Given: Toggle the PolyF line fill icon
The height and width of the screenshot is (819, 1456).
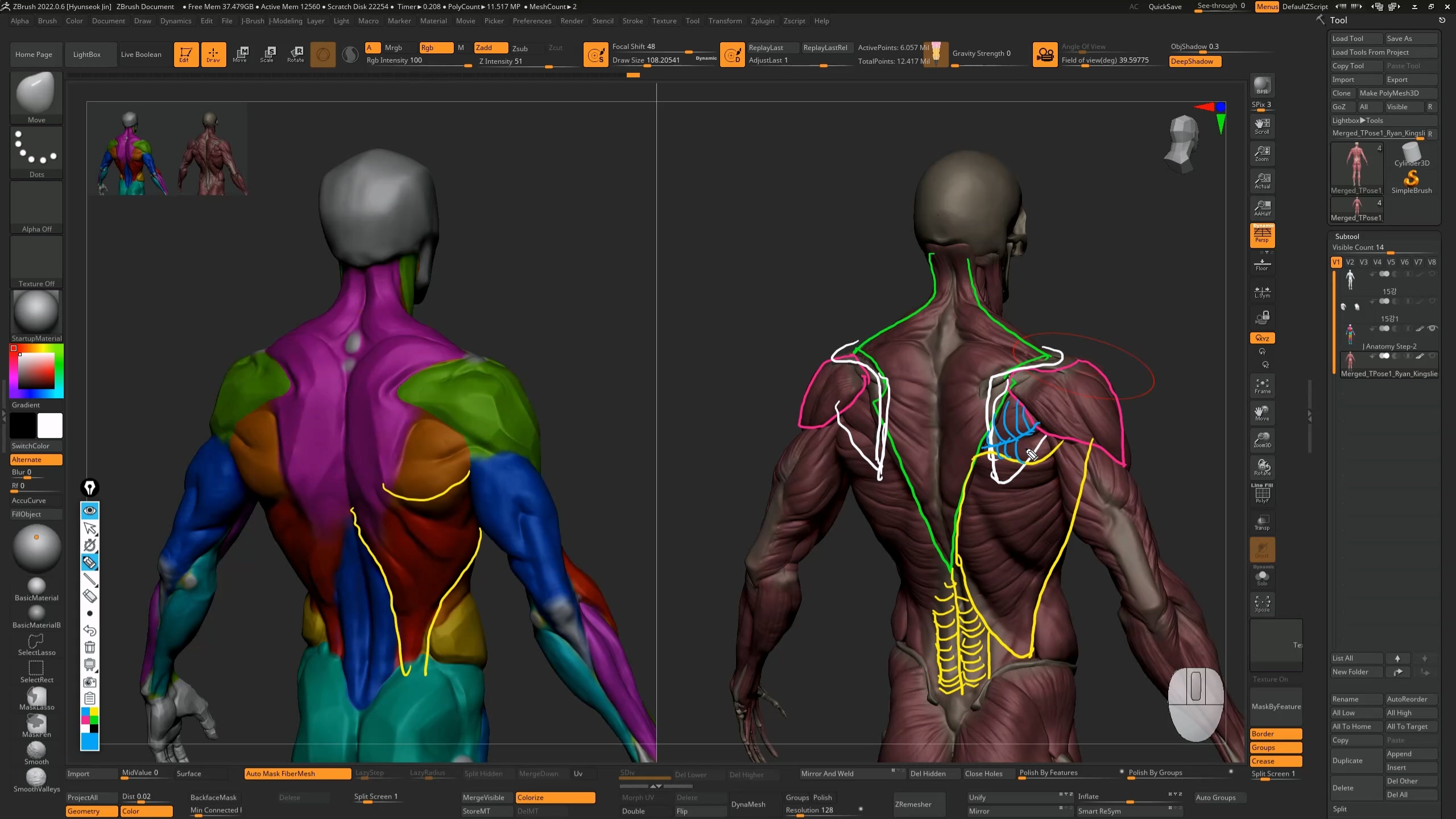Looking at the screenshot, I should (x=1262, y=494).
